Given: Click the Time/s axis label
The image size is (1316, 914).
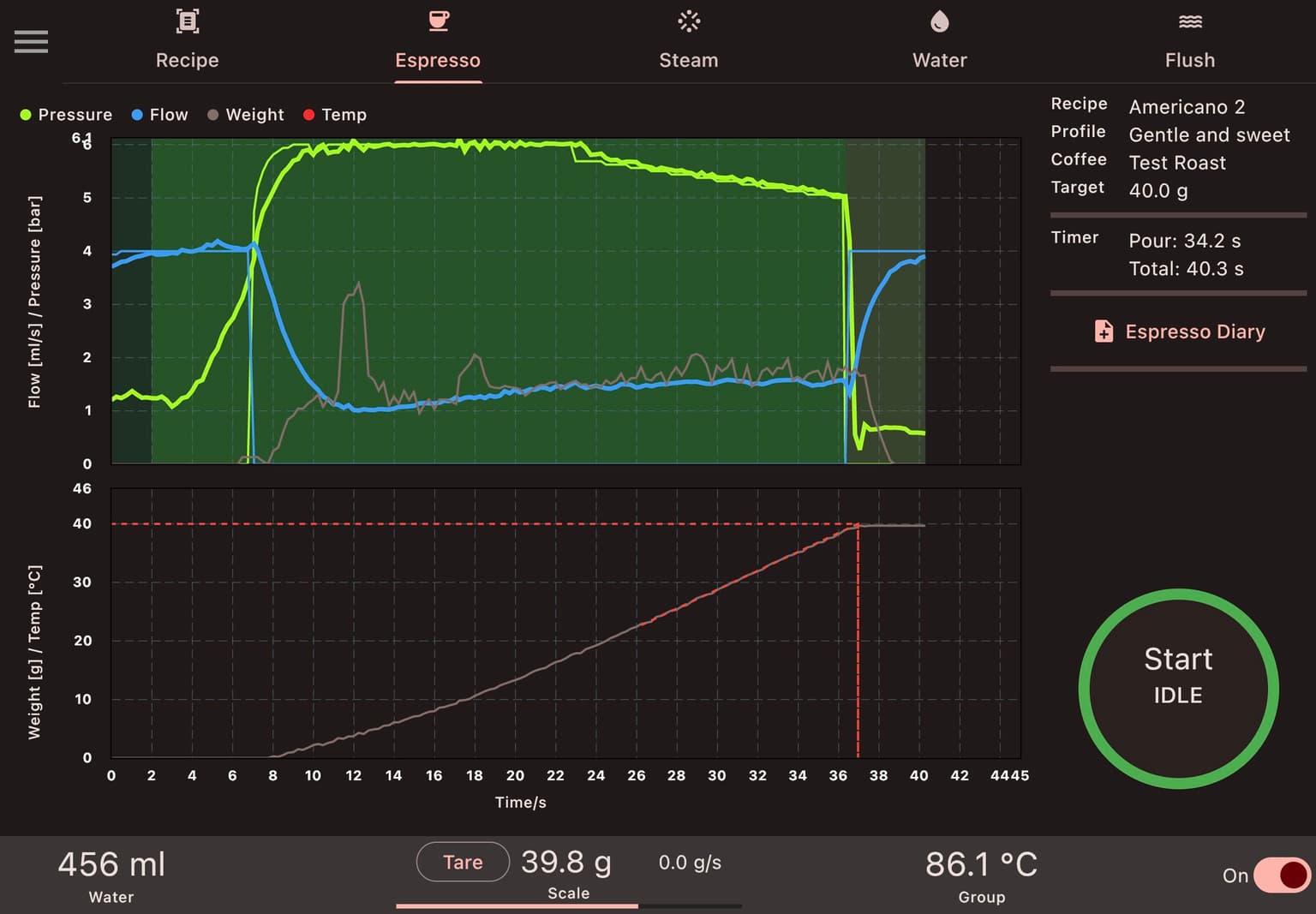Looking at the screenshot, I should point(520,803).
